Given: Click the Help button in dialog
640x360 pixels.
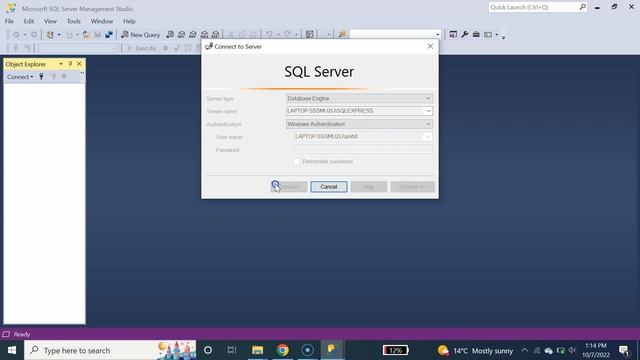Looking at the screenshot, I should tap(369, 187).
